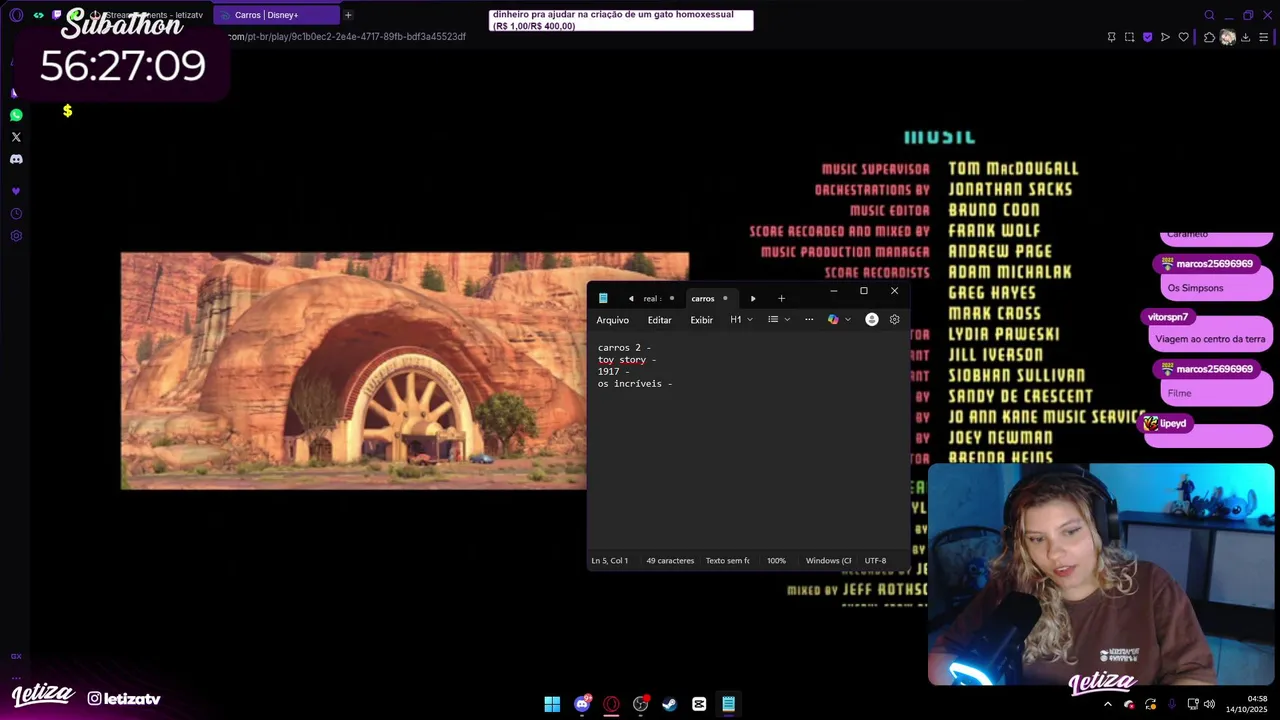Open the browser extensions cube icon
The width and height of the screenshot is (1280, 720).
[1209, 37]
